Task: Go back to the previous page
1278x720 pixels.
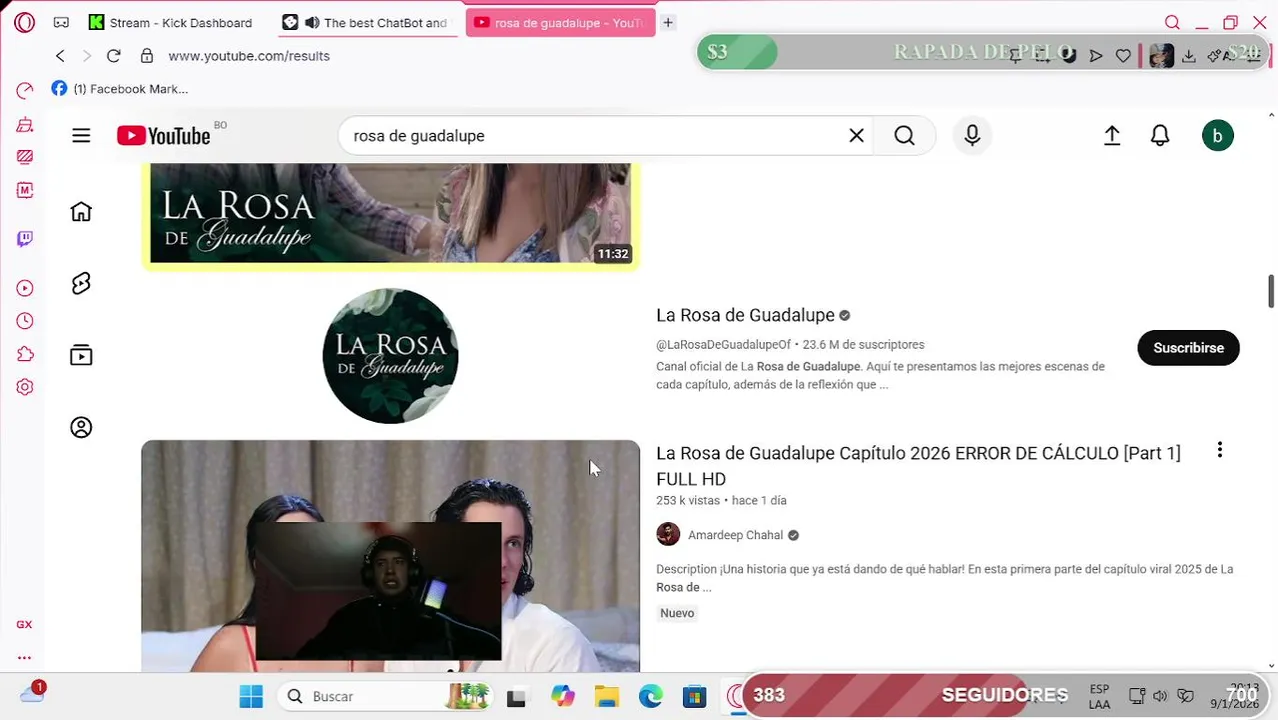Action: point(60,56)
